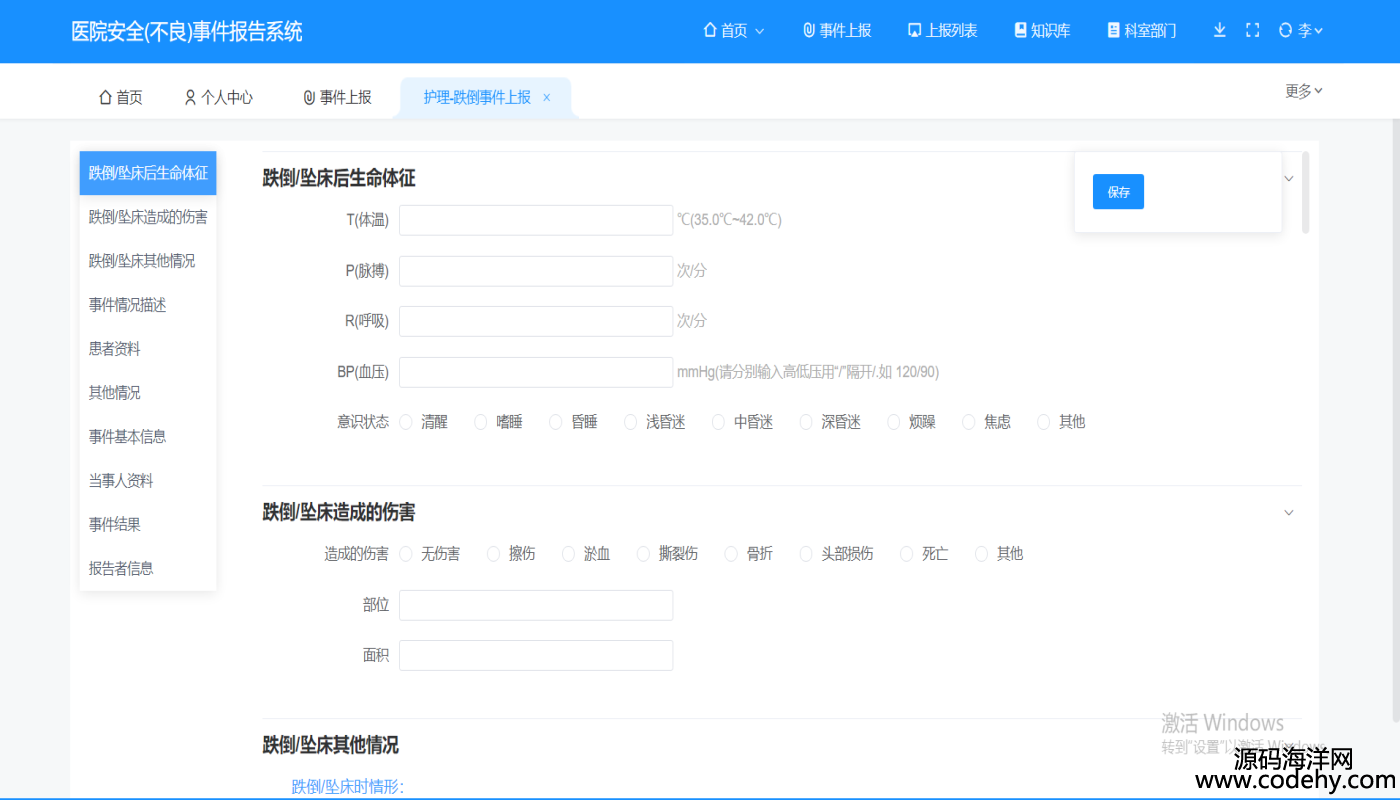
Task: Click the 事件上报 paperclip icon in header
Action: (x=808, y=30)
